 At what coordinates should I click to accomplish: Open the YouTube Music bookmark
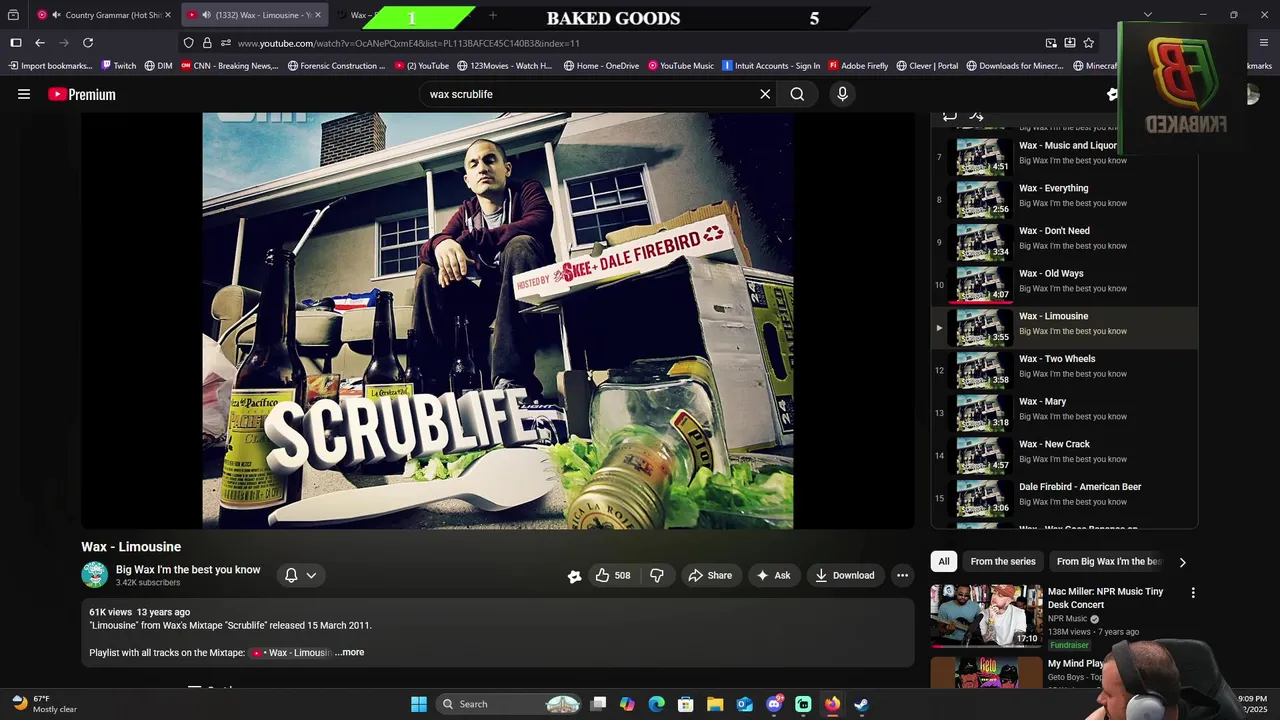(x=680, y=66)
